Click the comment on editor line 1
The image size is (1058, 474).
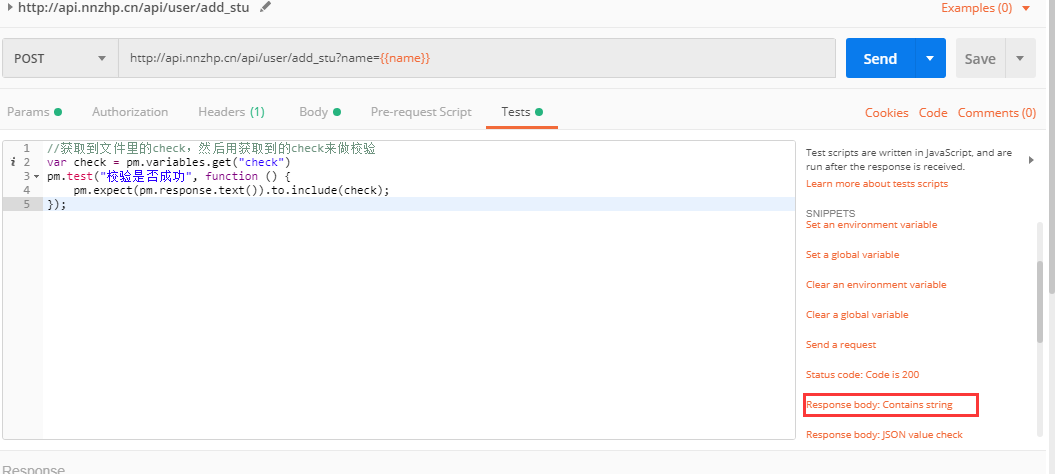211,149
